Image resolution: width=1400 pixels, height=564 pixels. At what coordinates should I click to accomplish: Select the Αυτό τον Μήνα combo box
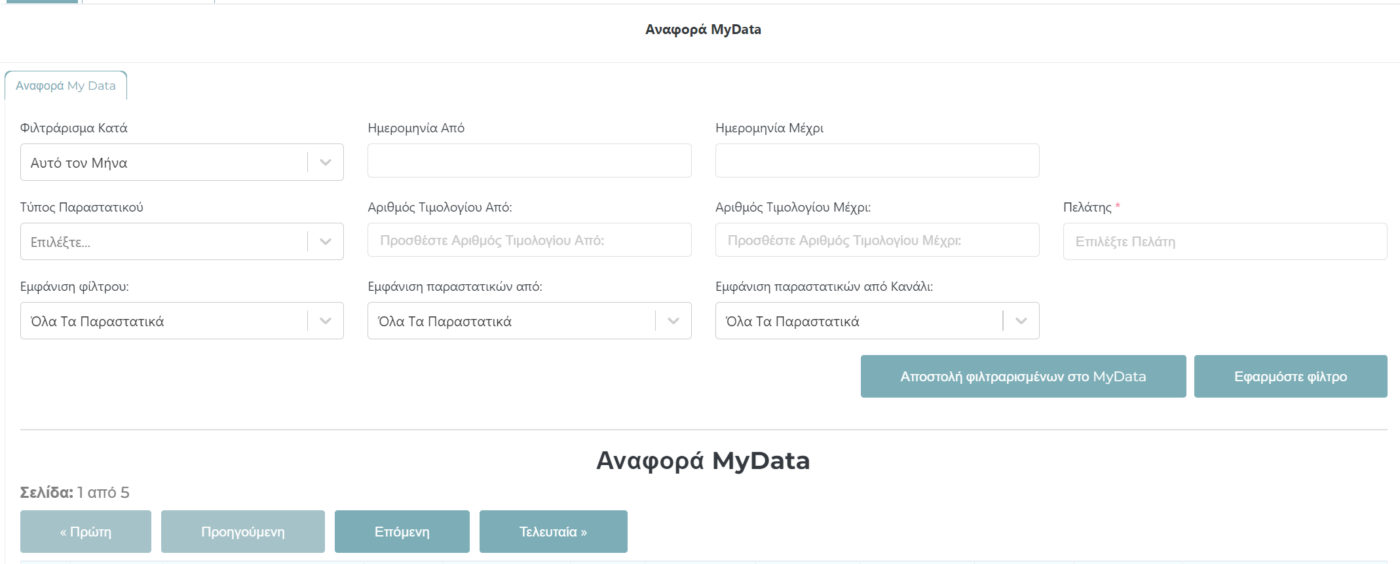tap(182, 163)
